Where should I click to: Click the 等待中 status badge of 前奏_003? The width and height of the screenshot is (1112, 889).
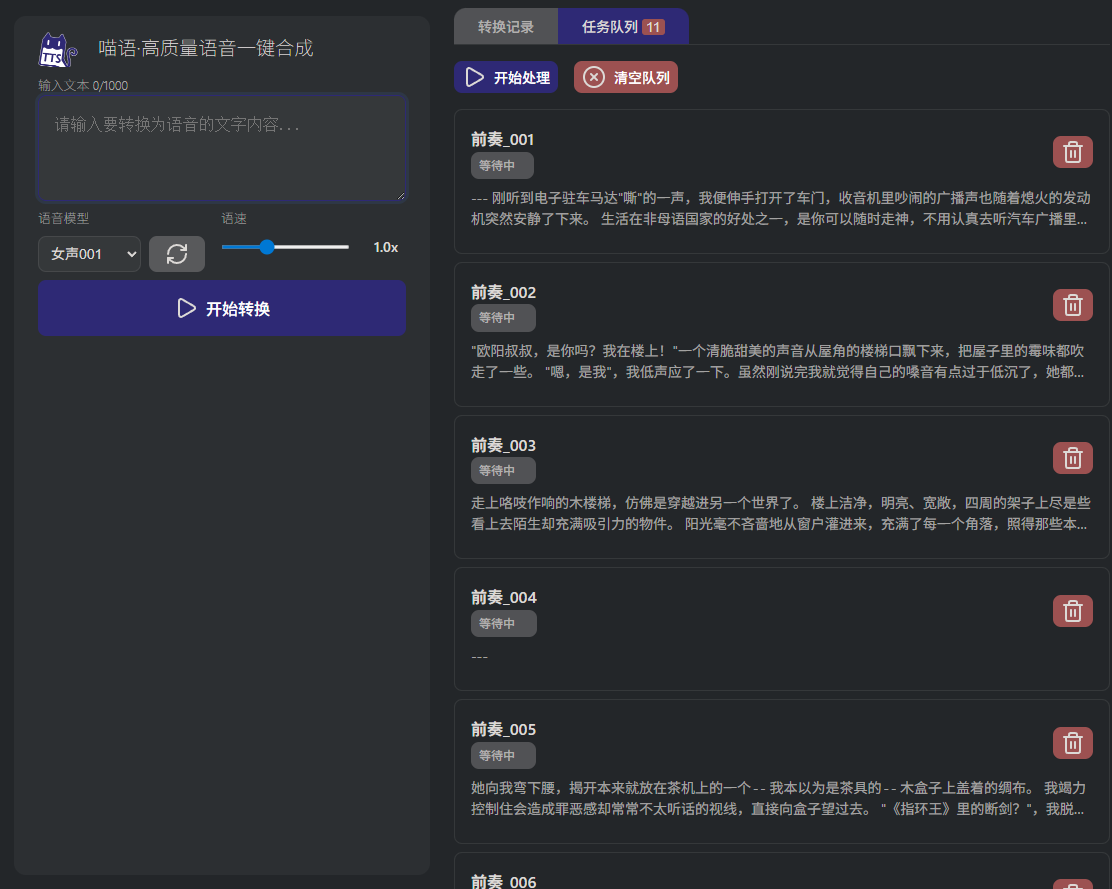[503, 471]
